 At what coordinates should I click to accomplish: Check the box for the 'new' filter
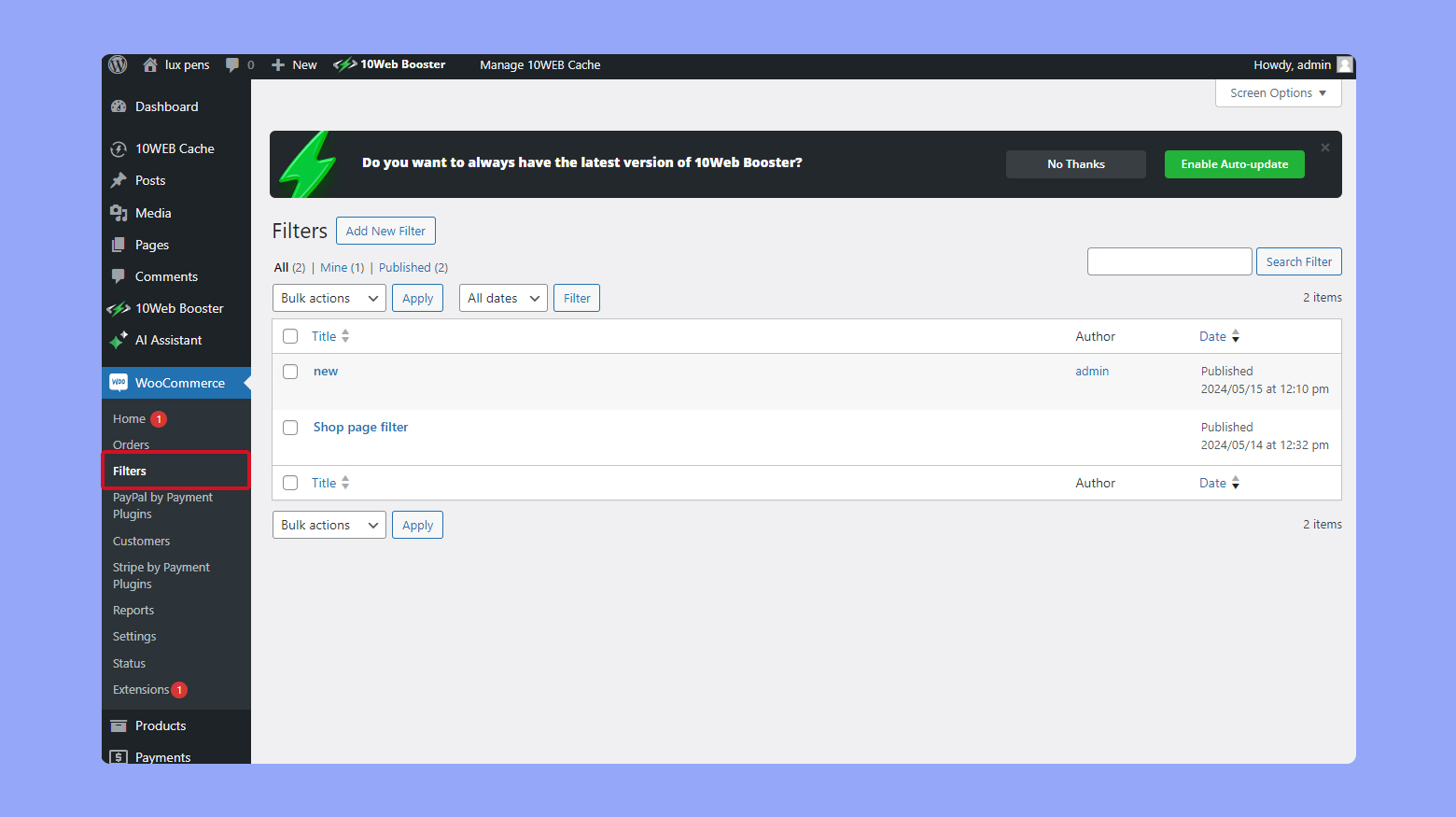tap(290, 372)
